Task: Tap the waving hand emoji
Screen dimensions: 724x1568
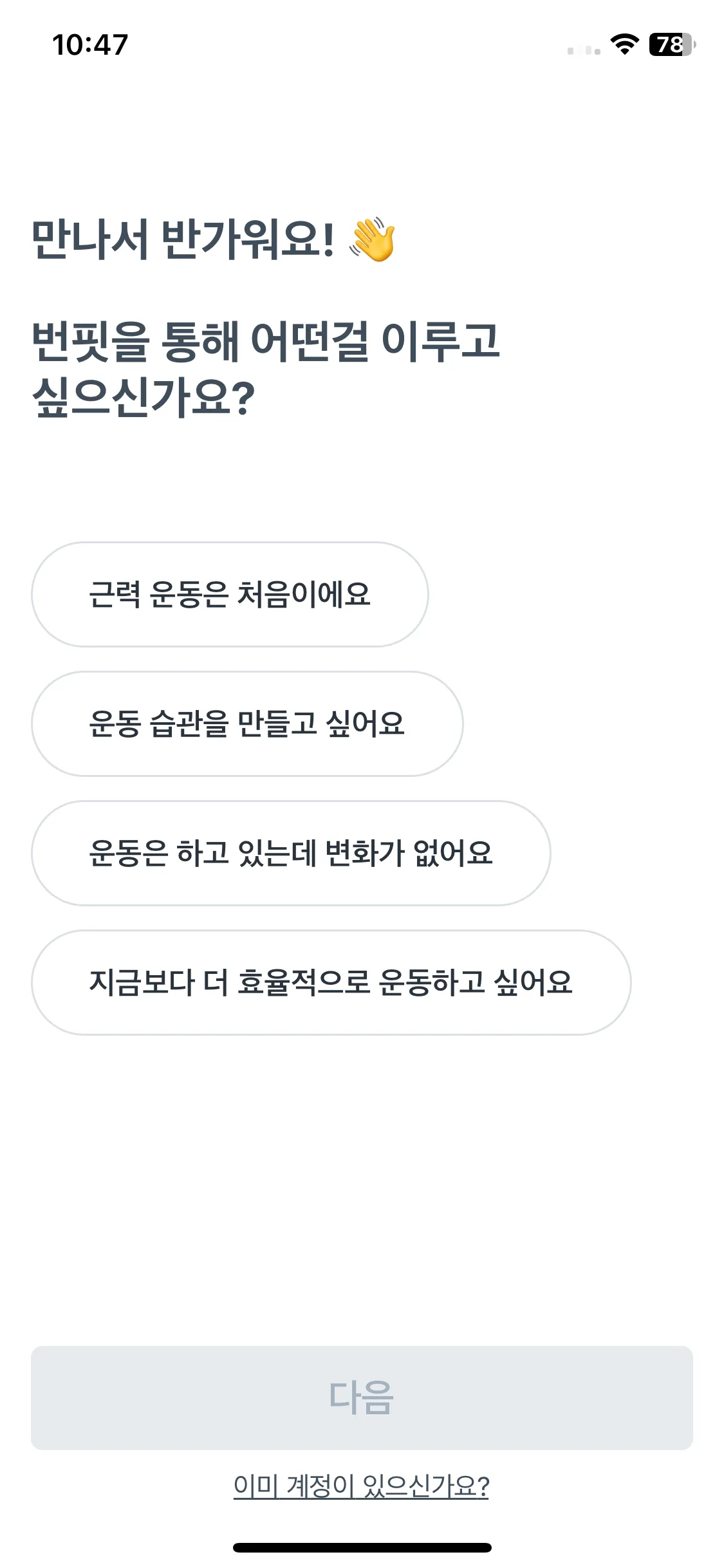Action: 372,240
